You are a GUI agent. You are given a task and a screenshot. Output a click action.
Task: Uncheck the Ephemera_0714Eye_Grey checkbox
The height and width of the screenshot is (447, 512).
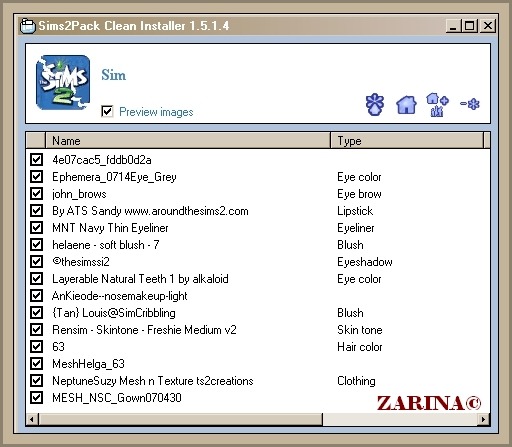click(x=36, y=177)
